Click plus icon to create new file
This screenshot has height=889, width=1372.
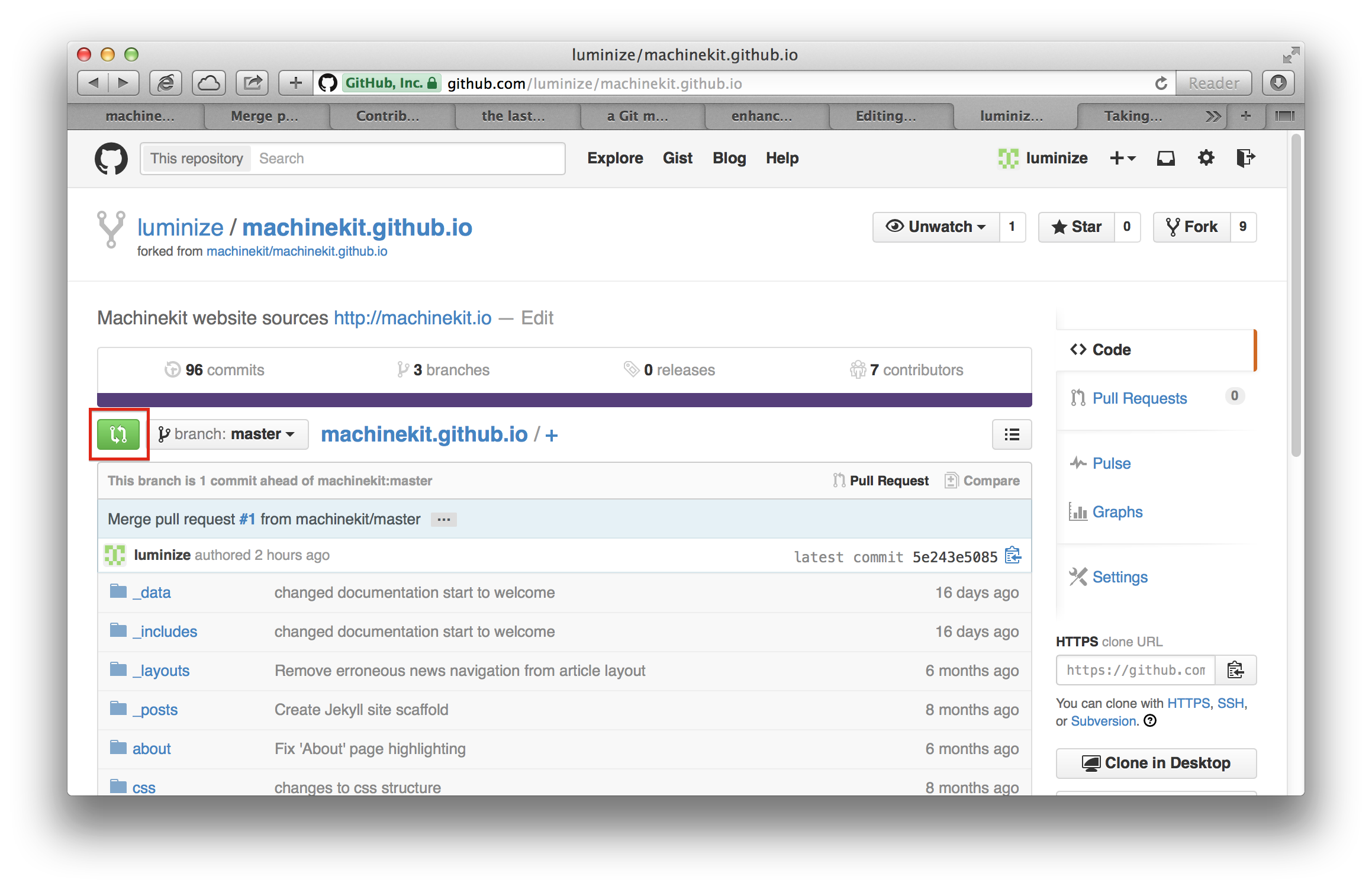click(552, 436)
